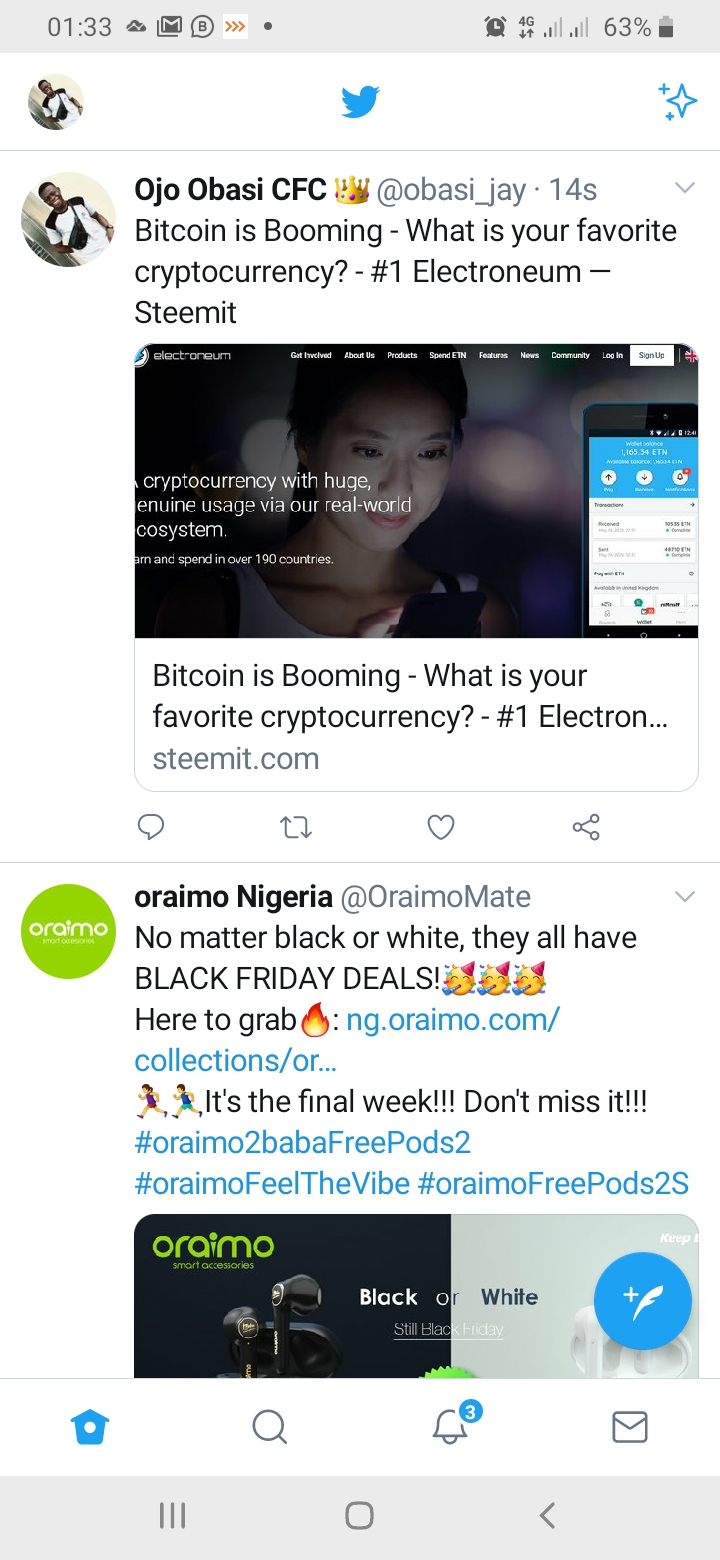Open the search tab
The height and width of the screenshot is (1560, 720).
(270, 1427)
